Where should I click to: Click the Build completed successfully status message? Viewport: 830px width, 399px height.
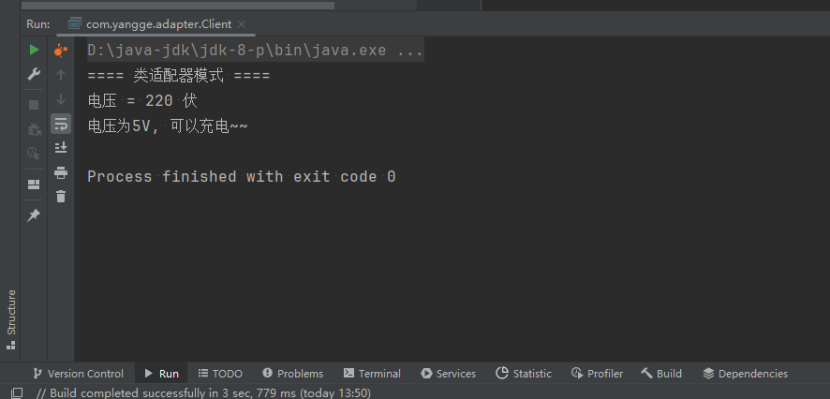[204, 393]
